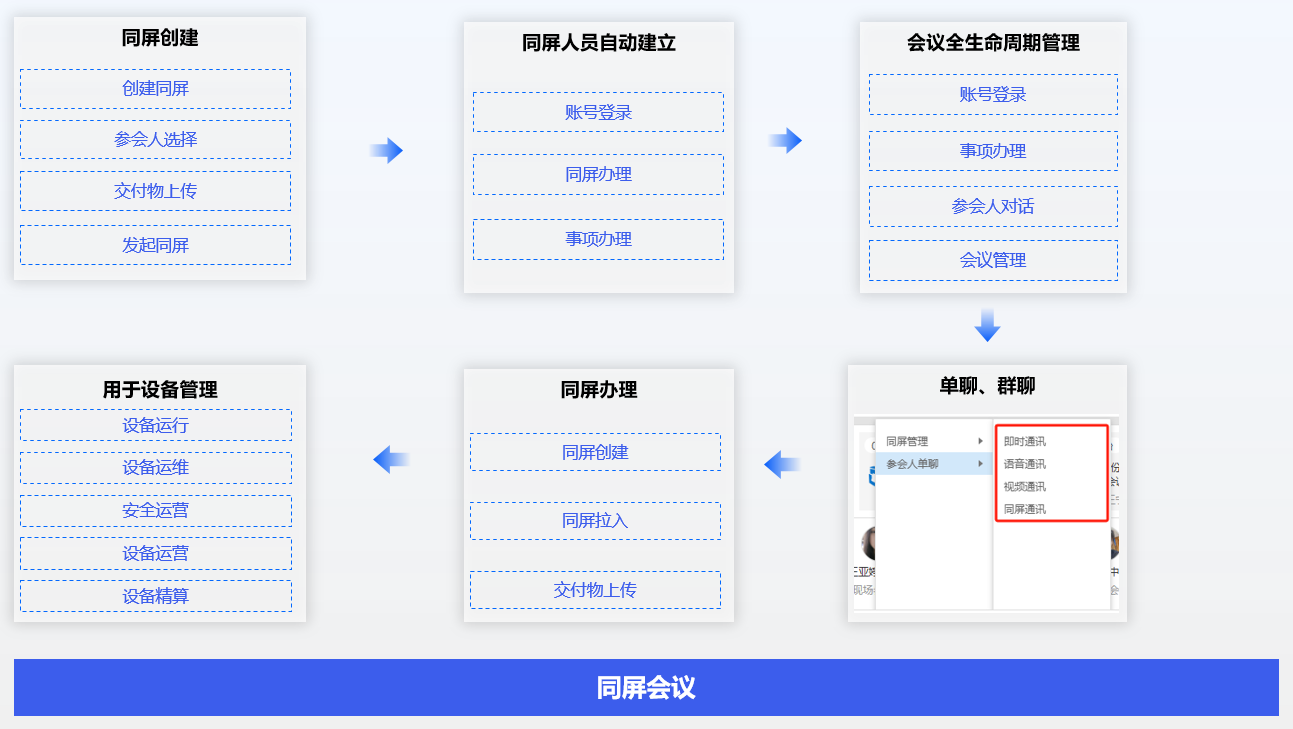Viewport: 1293px width, 729px height.
Task: Click the right arrow before 会议全生命周期管理 panel
Action: pos(785,141)
